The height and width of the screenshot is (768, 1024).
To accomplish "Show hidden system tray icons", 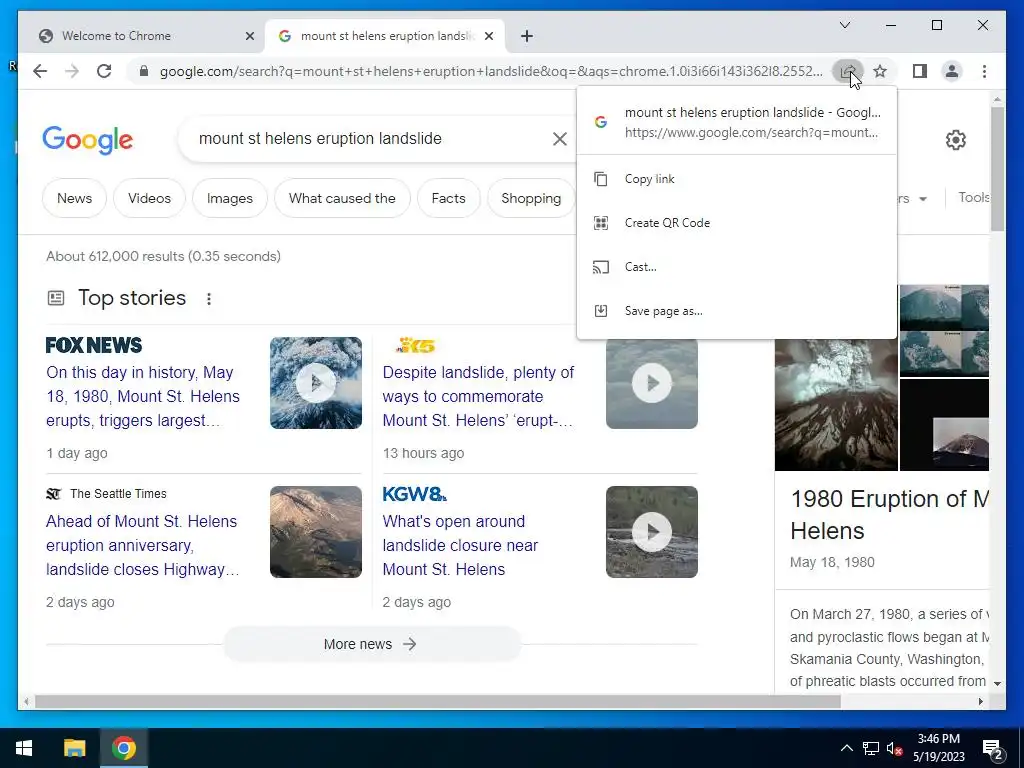I will (846, 748).
